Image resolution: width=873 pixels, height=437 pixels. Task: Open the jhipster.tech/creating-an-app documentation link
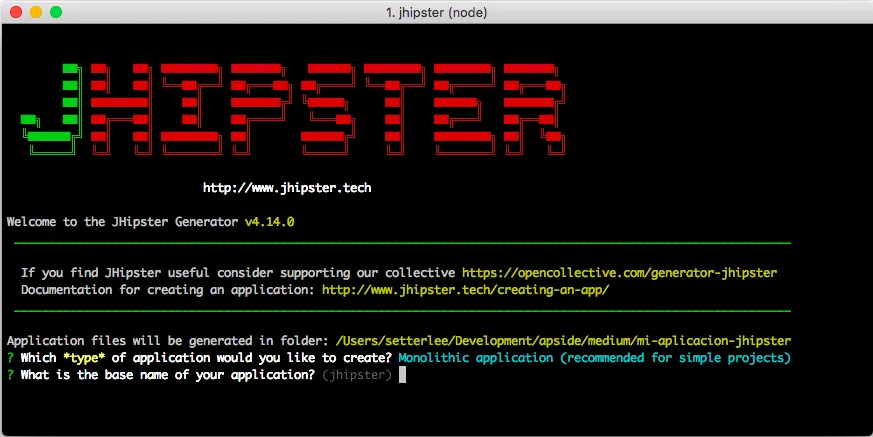click(465, 289)
